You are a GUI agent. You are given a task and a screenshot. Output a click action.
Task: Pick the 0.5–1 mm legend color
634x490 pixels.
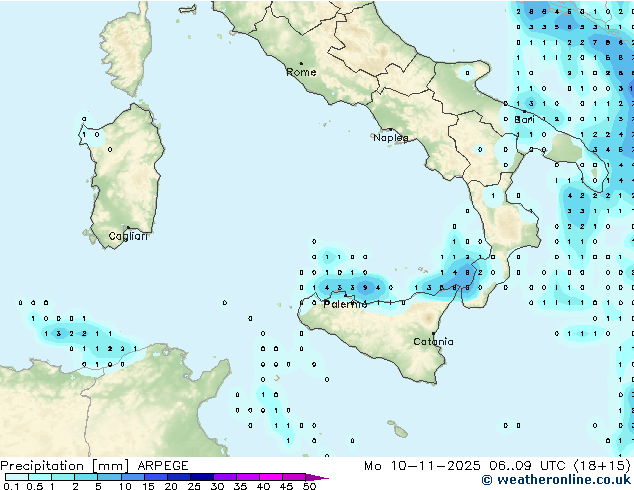click(40, 477)
